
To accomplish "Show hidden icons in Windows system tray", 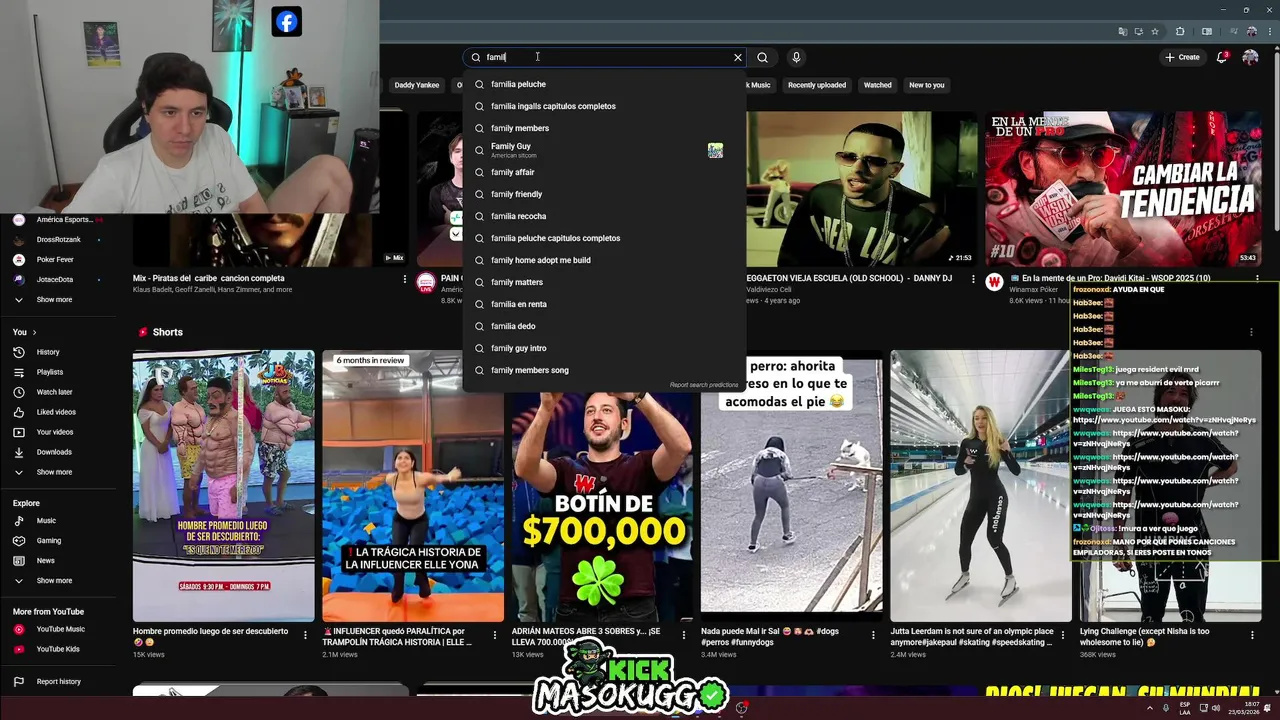I will point(1149,708).
